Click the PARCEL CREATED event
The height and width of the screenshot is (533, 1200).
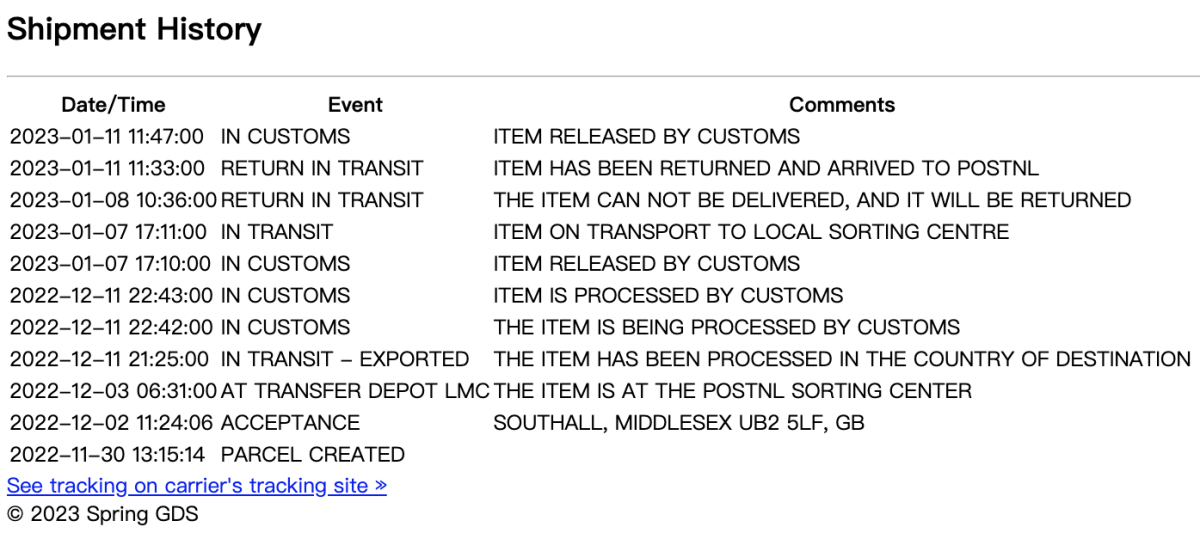313,455
